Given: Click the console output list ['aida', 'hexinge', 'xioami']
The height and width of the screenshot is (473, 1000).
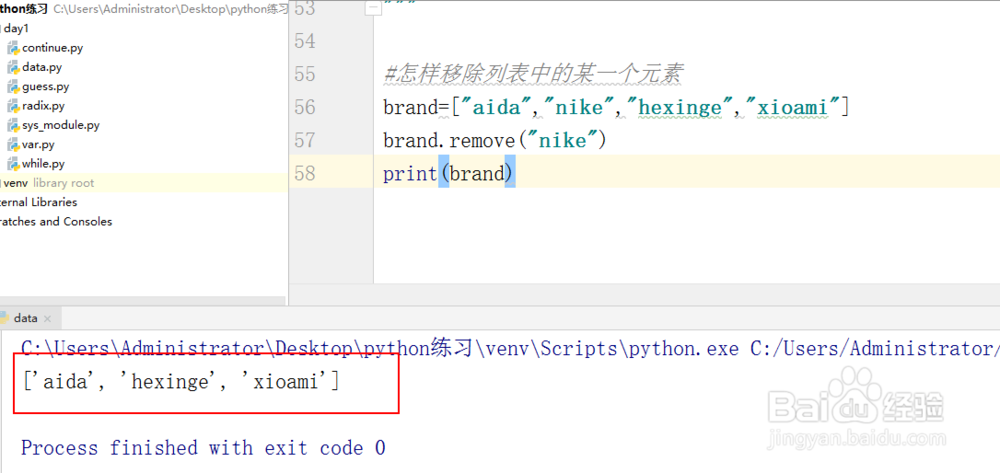Looking at the screenshot, I should 180,380.
